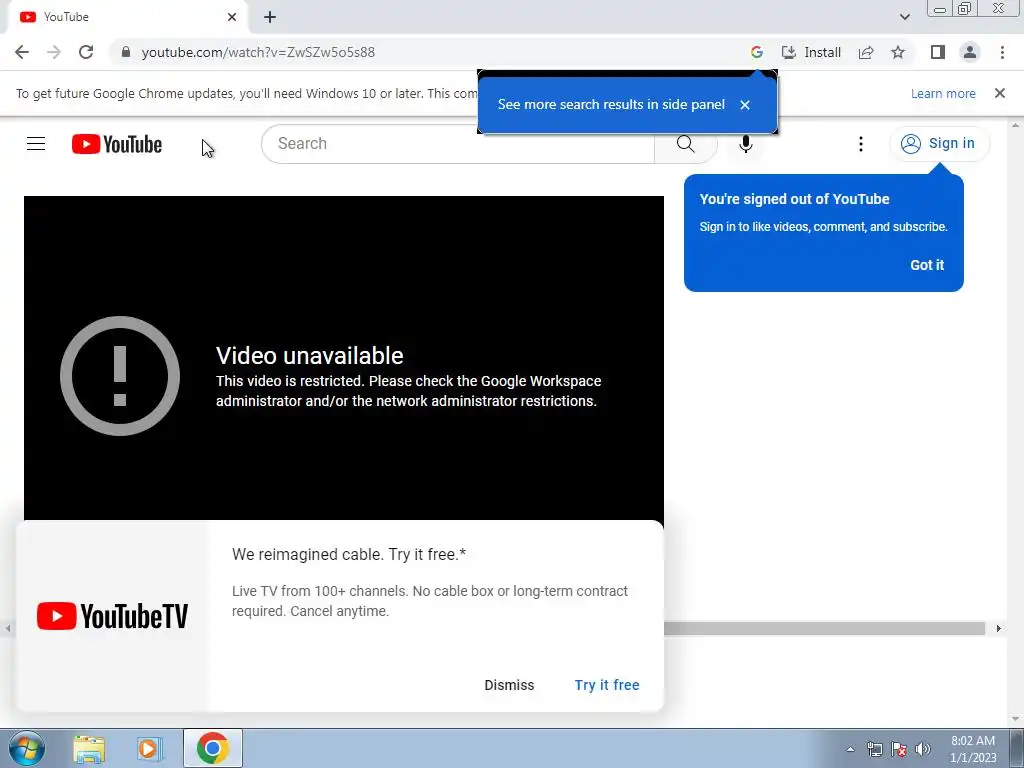Sign in to YouTube
This screenshot has height=768, width=1024.
(939, 144)
